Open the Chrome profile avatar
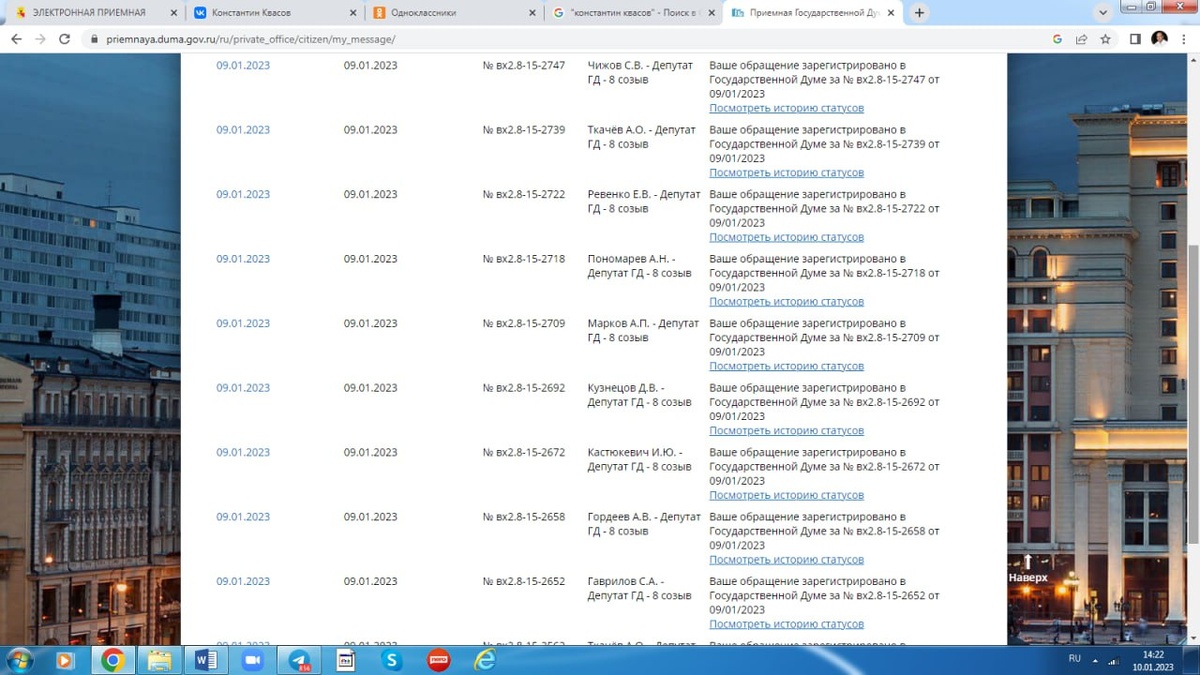 click(1159, 39)
